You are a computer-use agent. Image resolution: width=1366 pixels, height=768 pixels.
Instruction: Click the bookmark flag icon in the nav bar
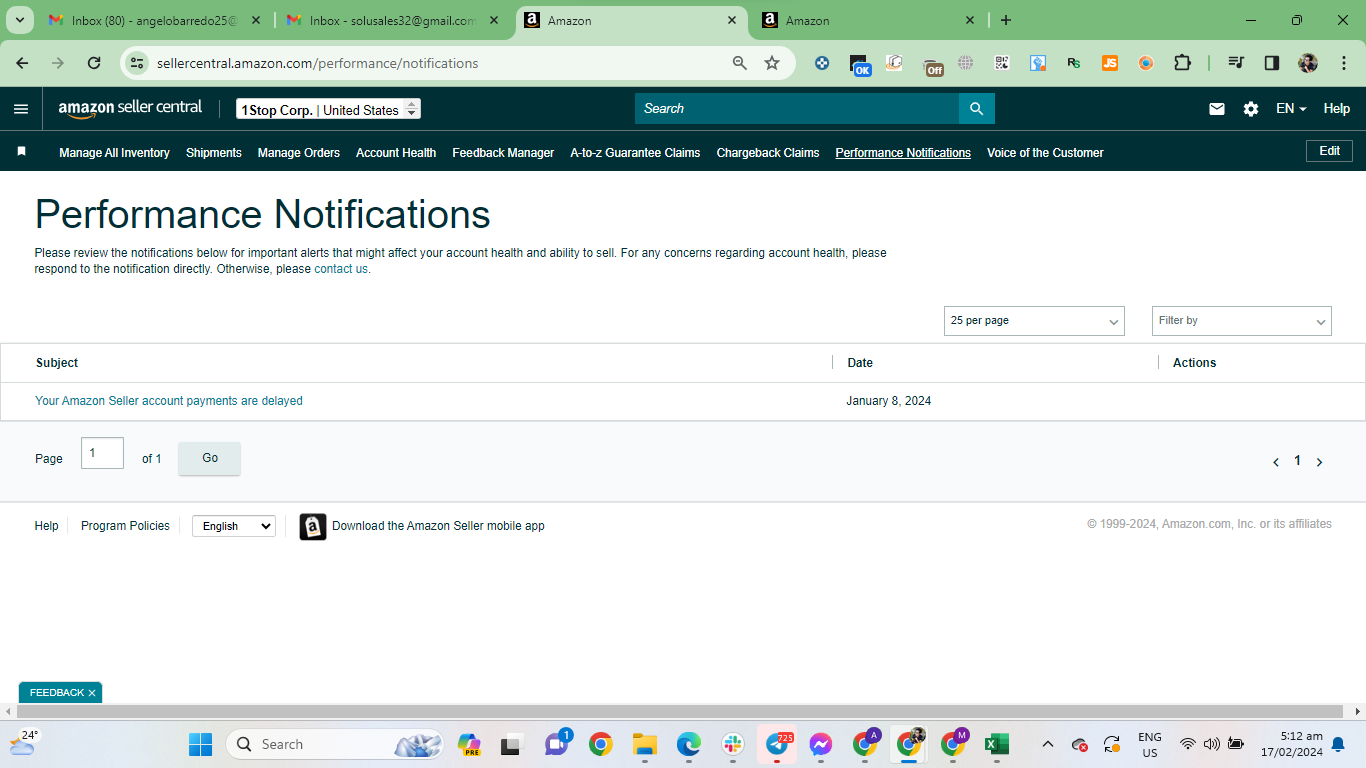pos(21,152)
